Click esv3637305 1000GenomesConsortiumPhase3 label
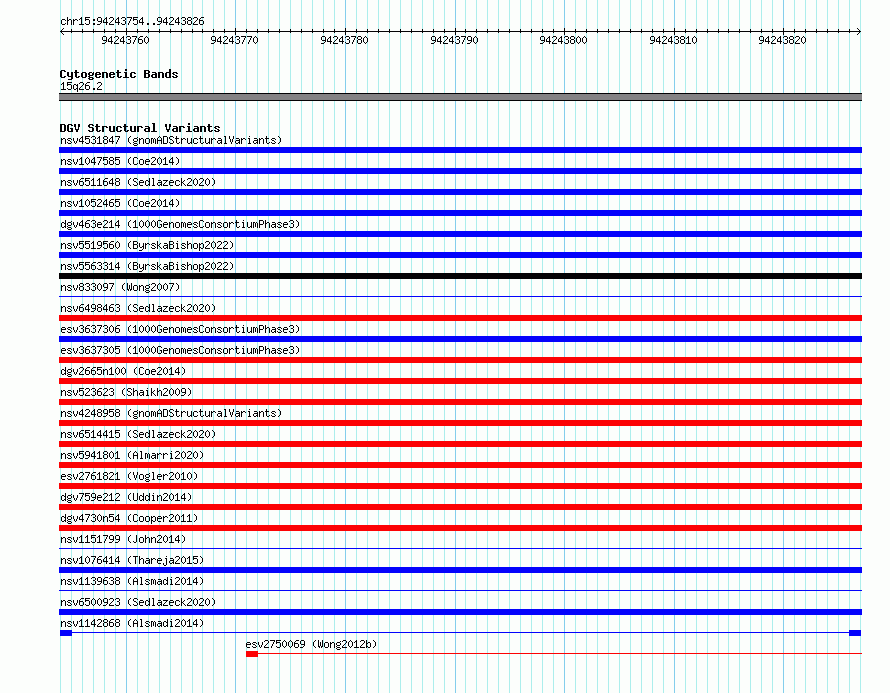This screenshot has height=693, width=890. click(180, 350)
